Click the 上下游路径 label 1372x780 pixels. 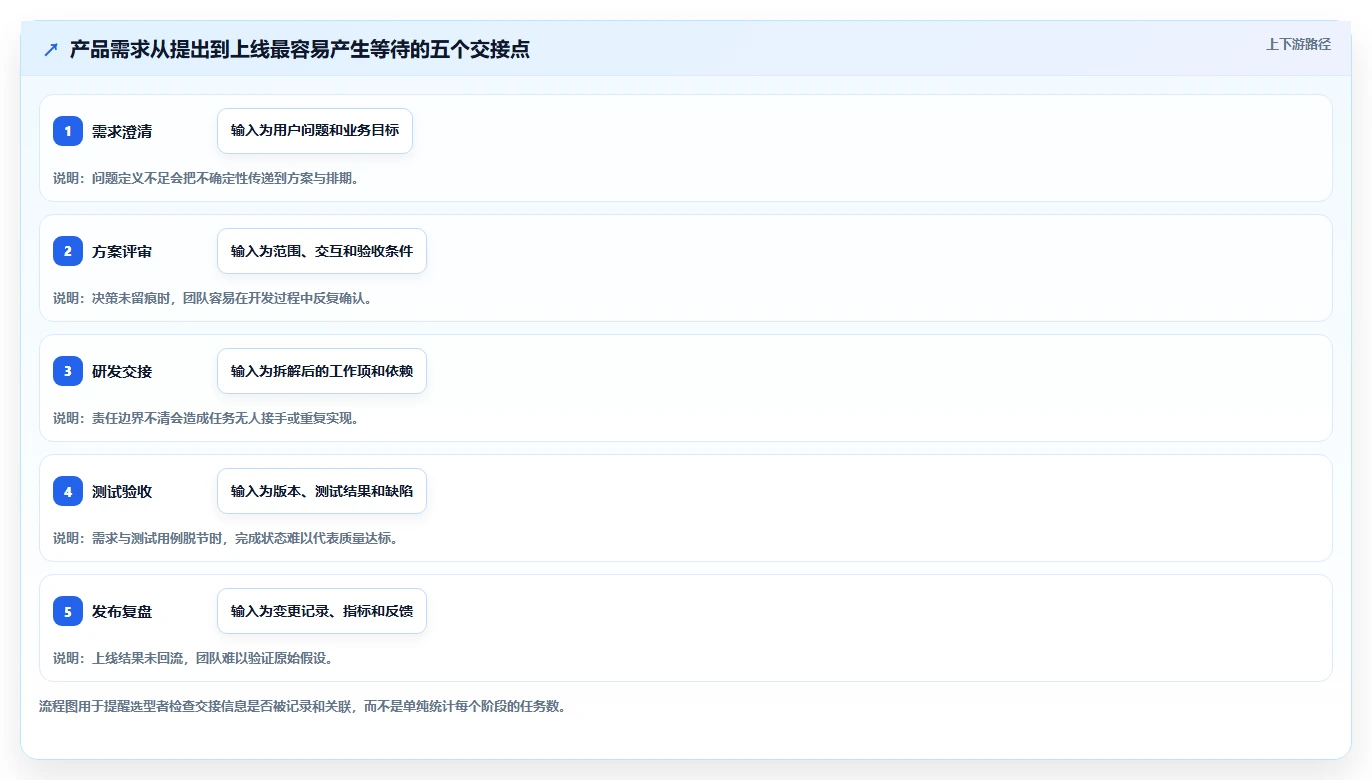[x=1298, y=44]
